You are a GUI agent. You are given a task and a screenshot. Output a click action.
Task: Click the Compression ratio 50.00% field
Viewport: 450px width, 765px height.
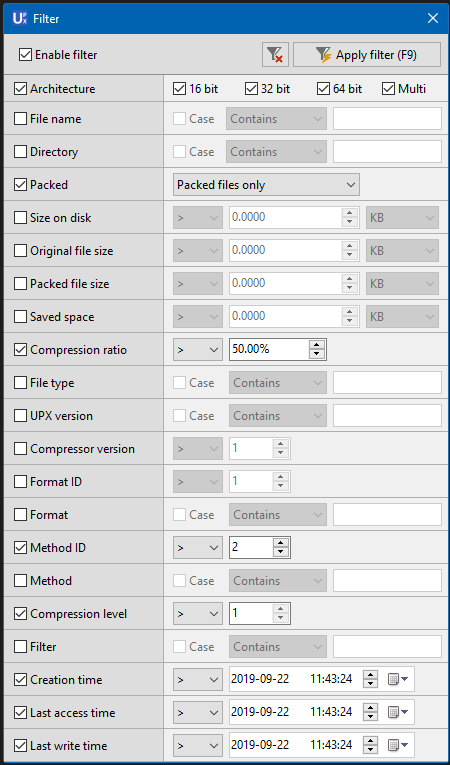pyautogui.click(x=269, y=350)
